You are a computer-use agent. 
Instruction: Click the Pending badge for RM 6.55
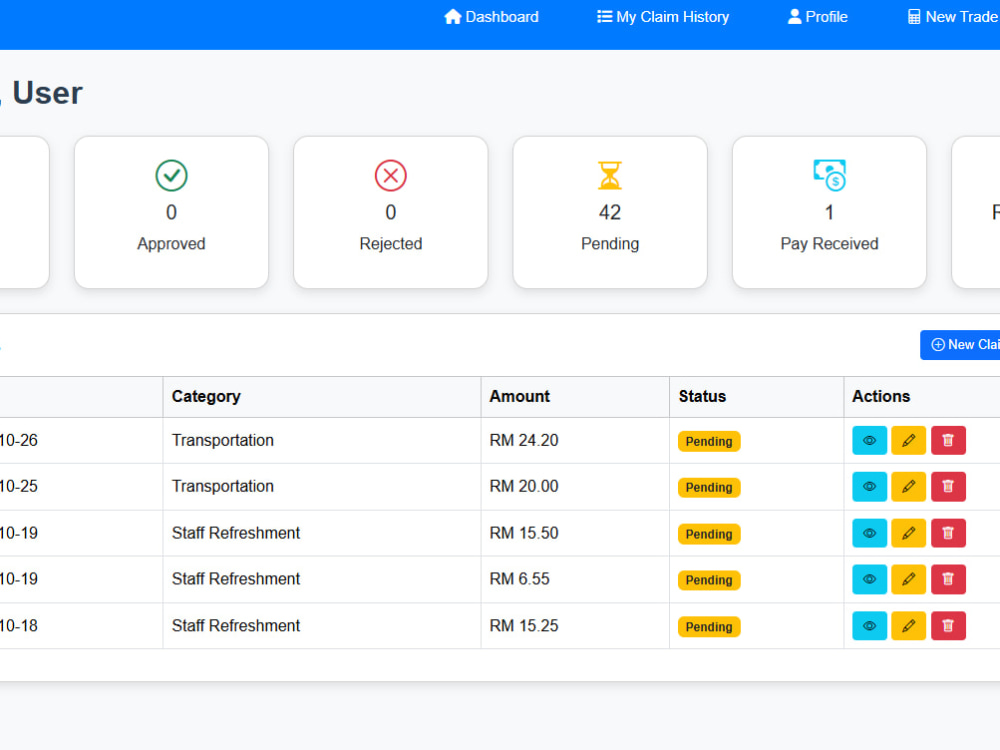coord(709,580)
